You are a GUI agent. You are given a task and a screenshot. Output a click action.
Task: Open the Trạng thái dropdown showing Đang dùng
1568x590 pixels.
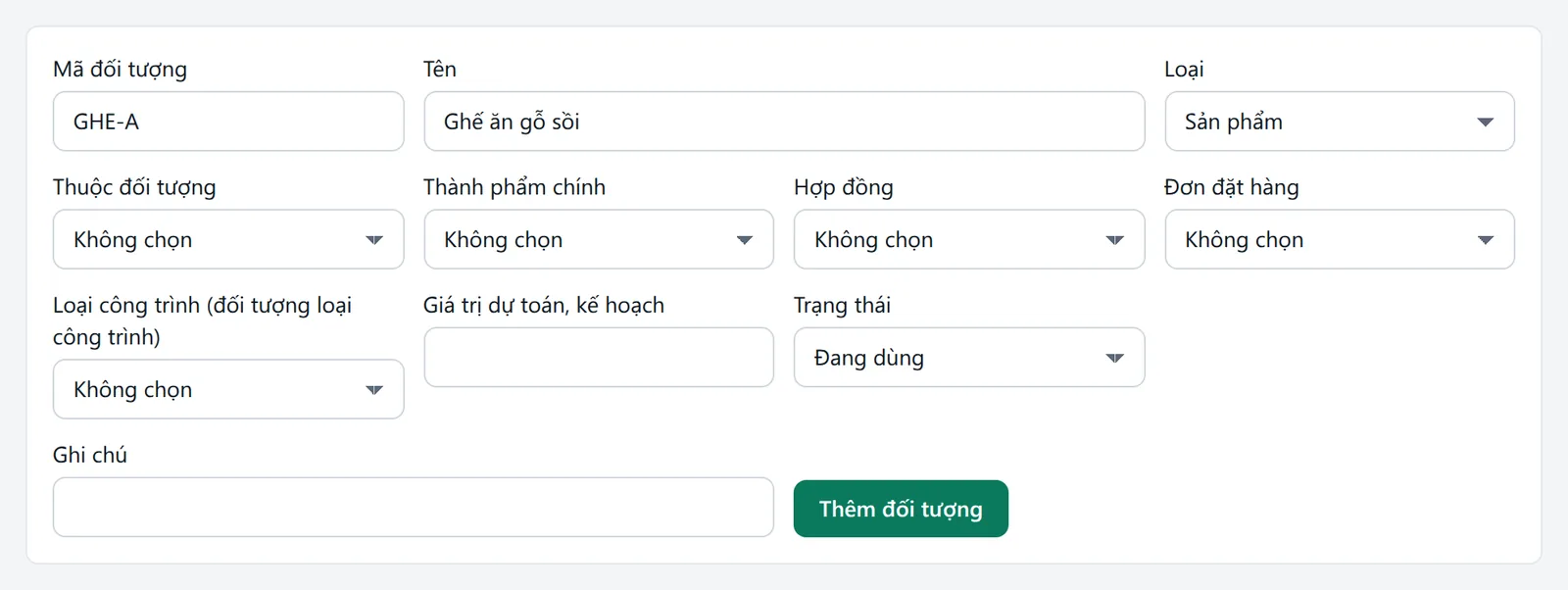click(969, 357)
